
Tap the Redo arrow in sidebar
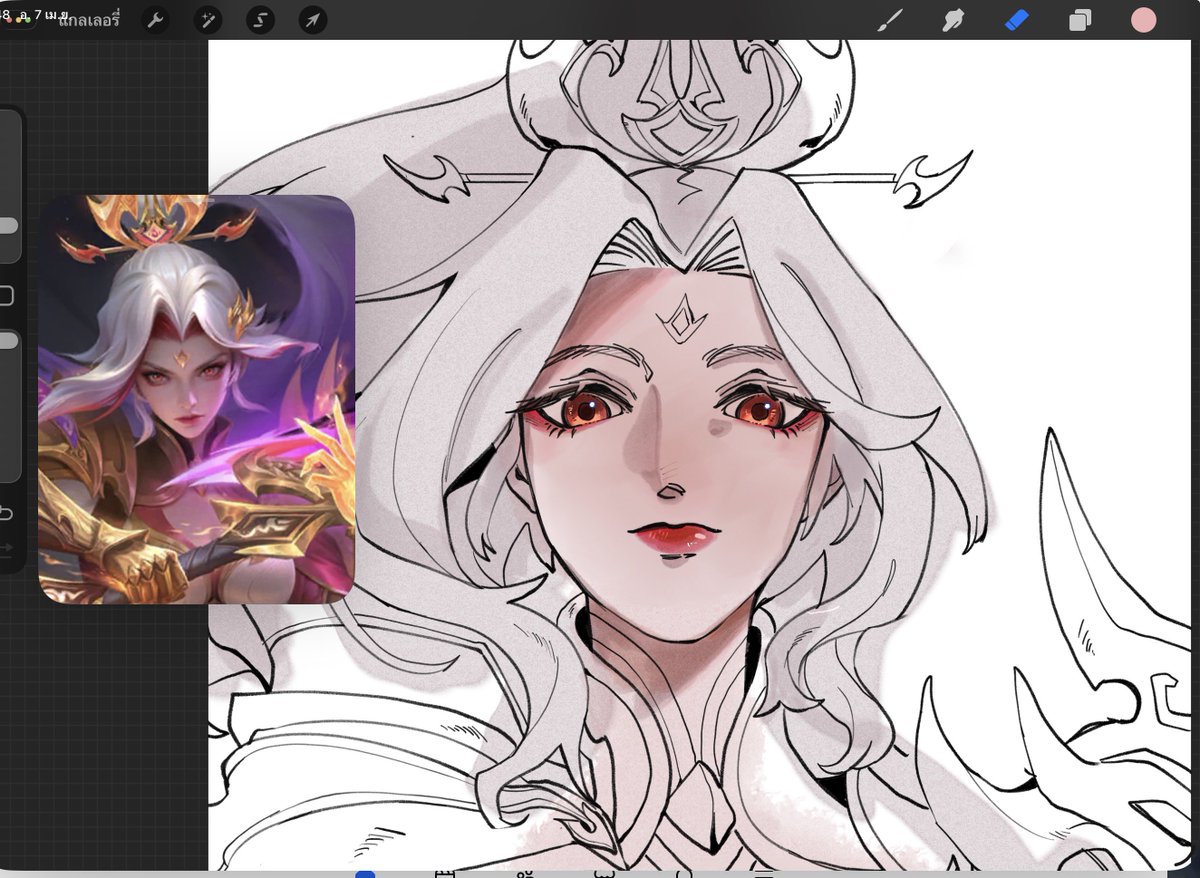(x=6, y=548)
